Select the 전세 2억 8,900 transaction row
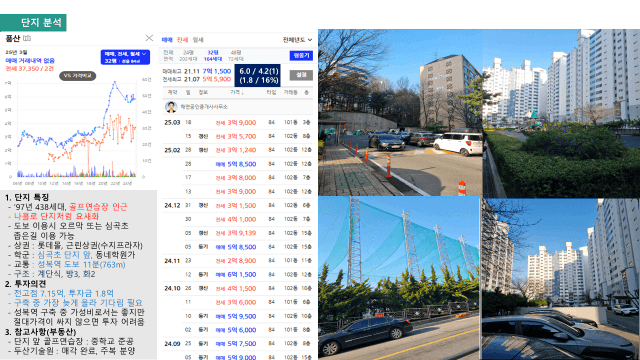Screen dimensions: 640x360 [238, 261]
